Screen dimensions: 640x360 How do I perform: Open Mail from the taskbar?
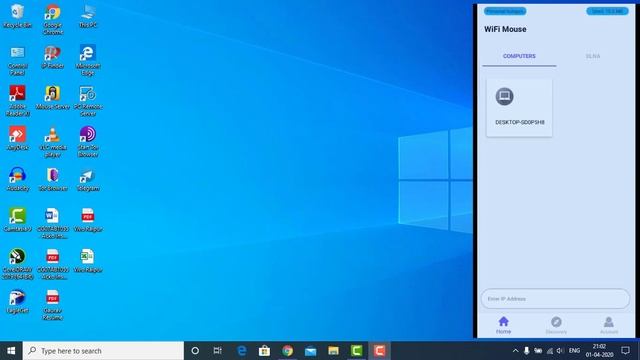point(311,351)
